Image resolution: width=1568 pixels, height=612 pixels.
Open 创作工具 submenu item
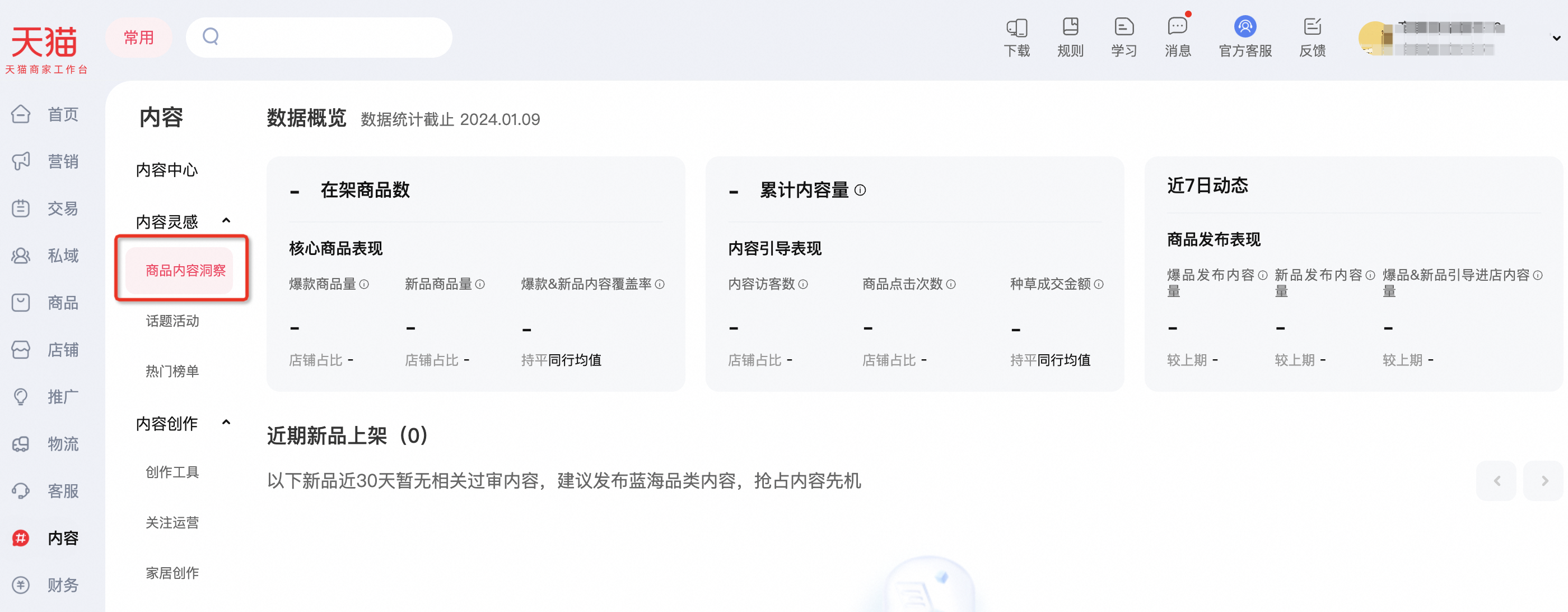pos(172,472)
